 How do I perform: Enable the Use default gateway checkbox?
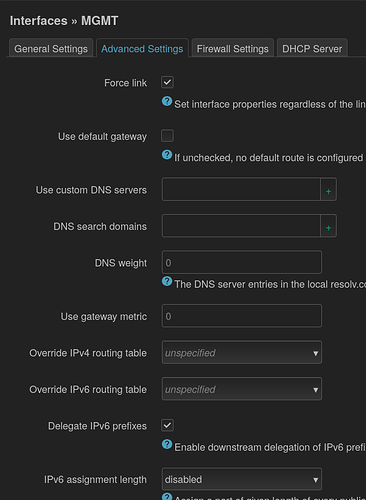pyautogui.click(x=167, y=136)
